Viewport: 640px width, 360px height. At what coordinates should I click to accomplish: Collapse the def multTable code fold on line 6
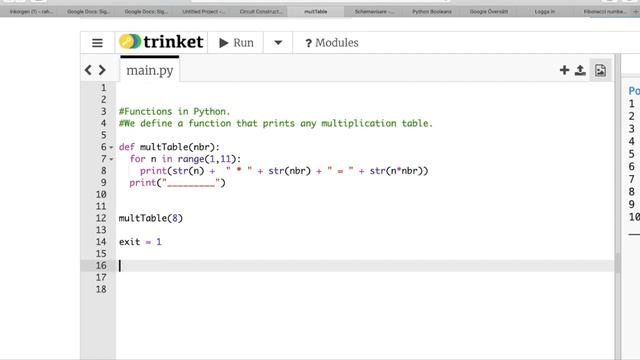[111, 147]
